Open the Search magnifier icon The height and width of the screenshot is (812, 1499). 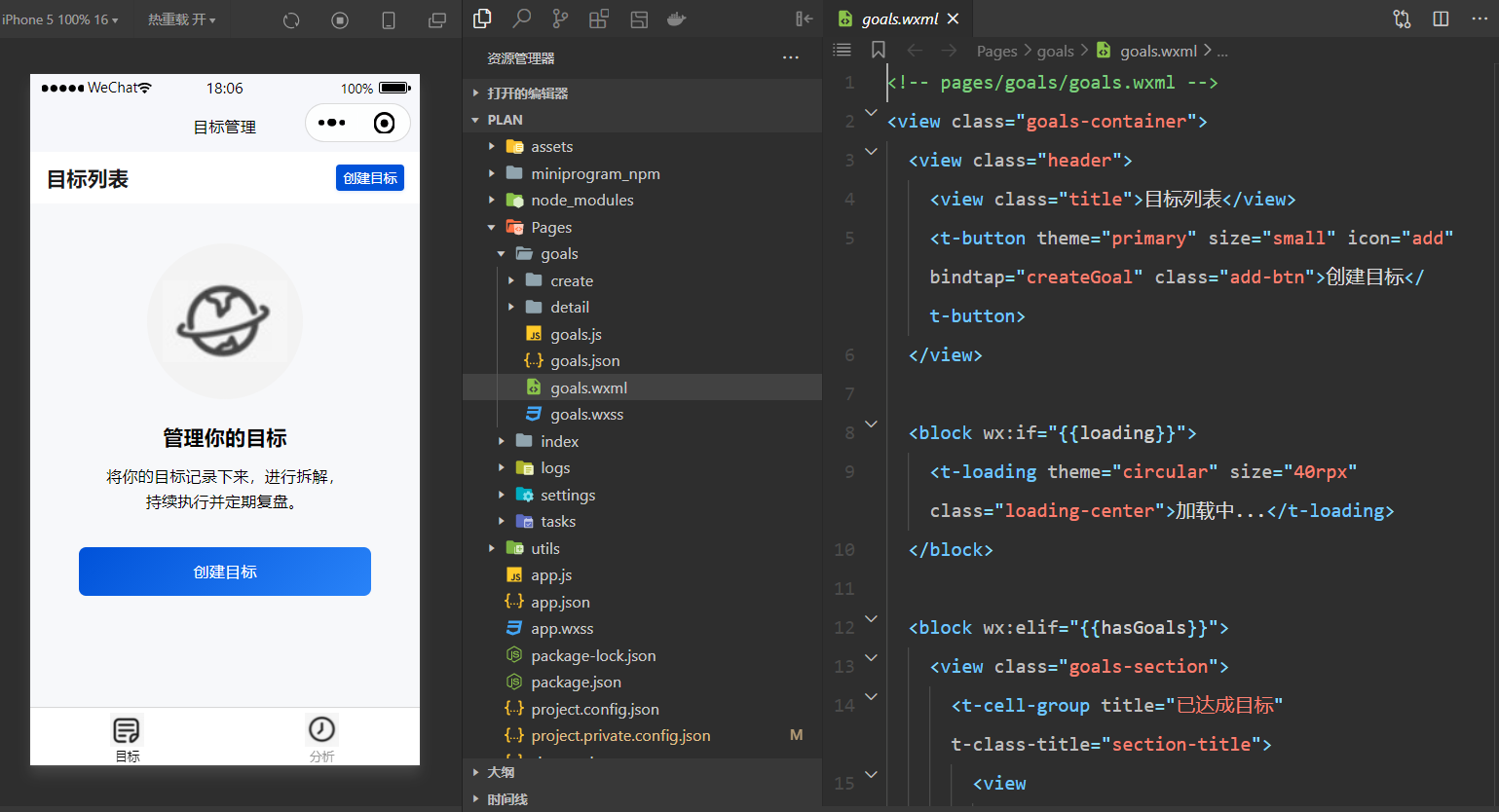[522, 18]
